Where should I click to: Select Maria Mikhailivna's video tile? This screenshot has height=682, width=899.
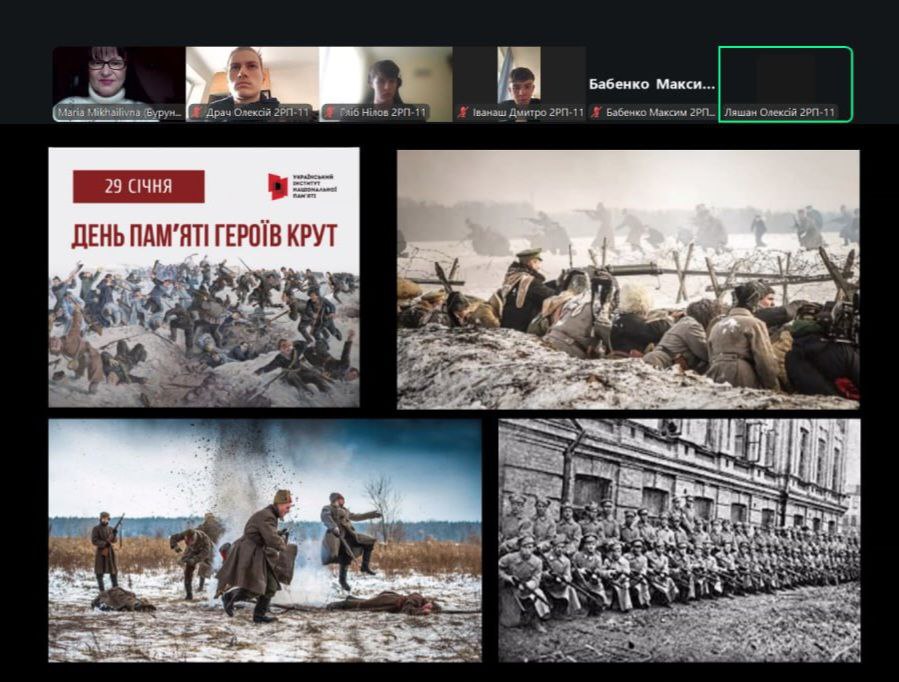click(x=118, y=76)
